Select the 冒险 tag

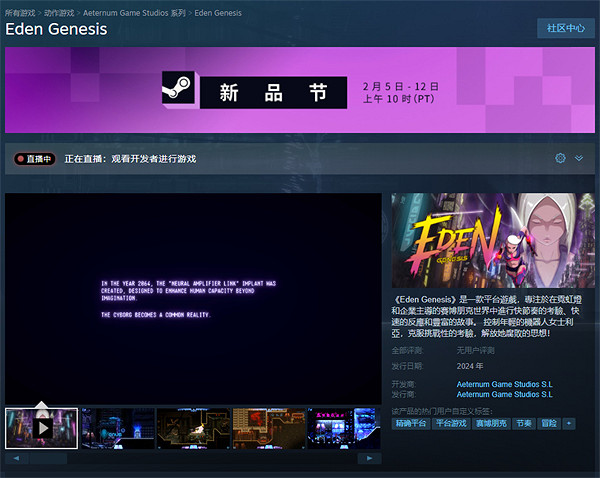click(x=549, y=423)
